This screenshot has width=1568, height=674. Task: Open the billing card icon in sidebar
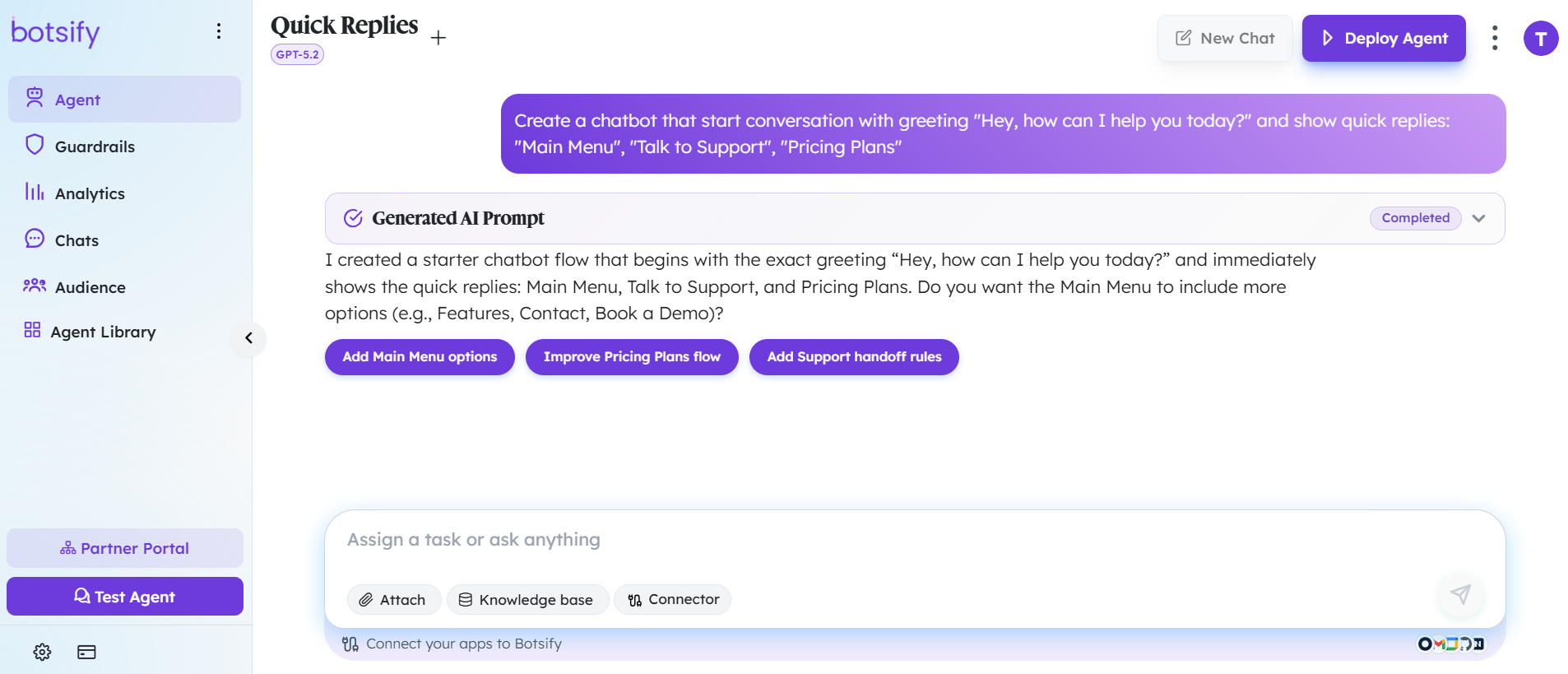[86, 652]
